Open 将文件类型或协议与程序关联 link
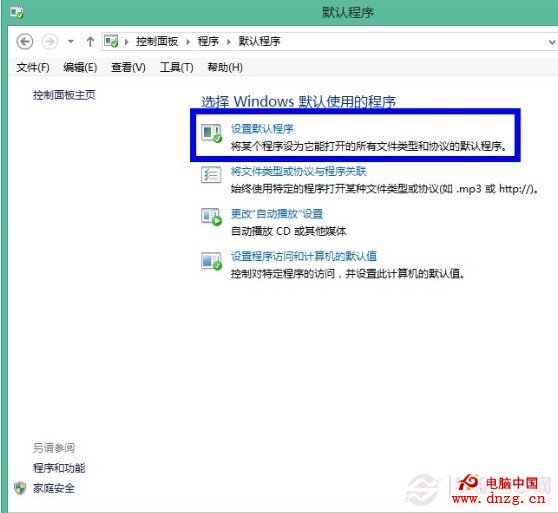Image resolution: width=558 pixels, height=513 pixels. point(299,171)
